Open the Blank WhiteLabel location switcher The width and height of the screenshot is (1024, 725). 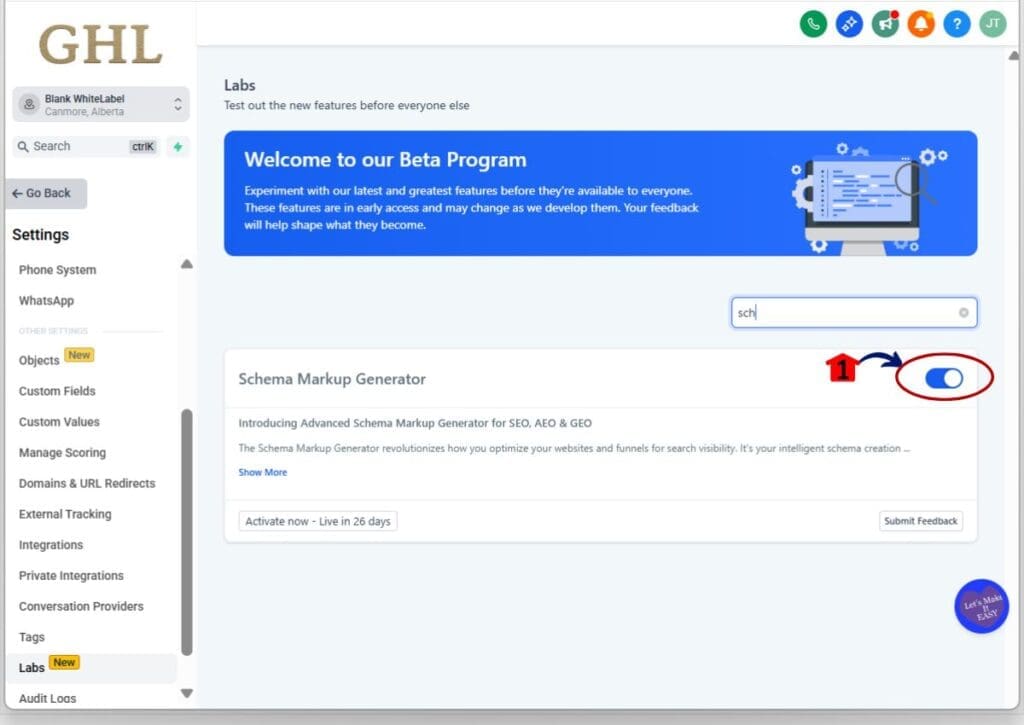(x=100, y=104)
